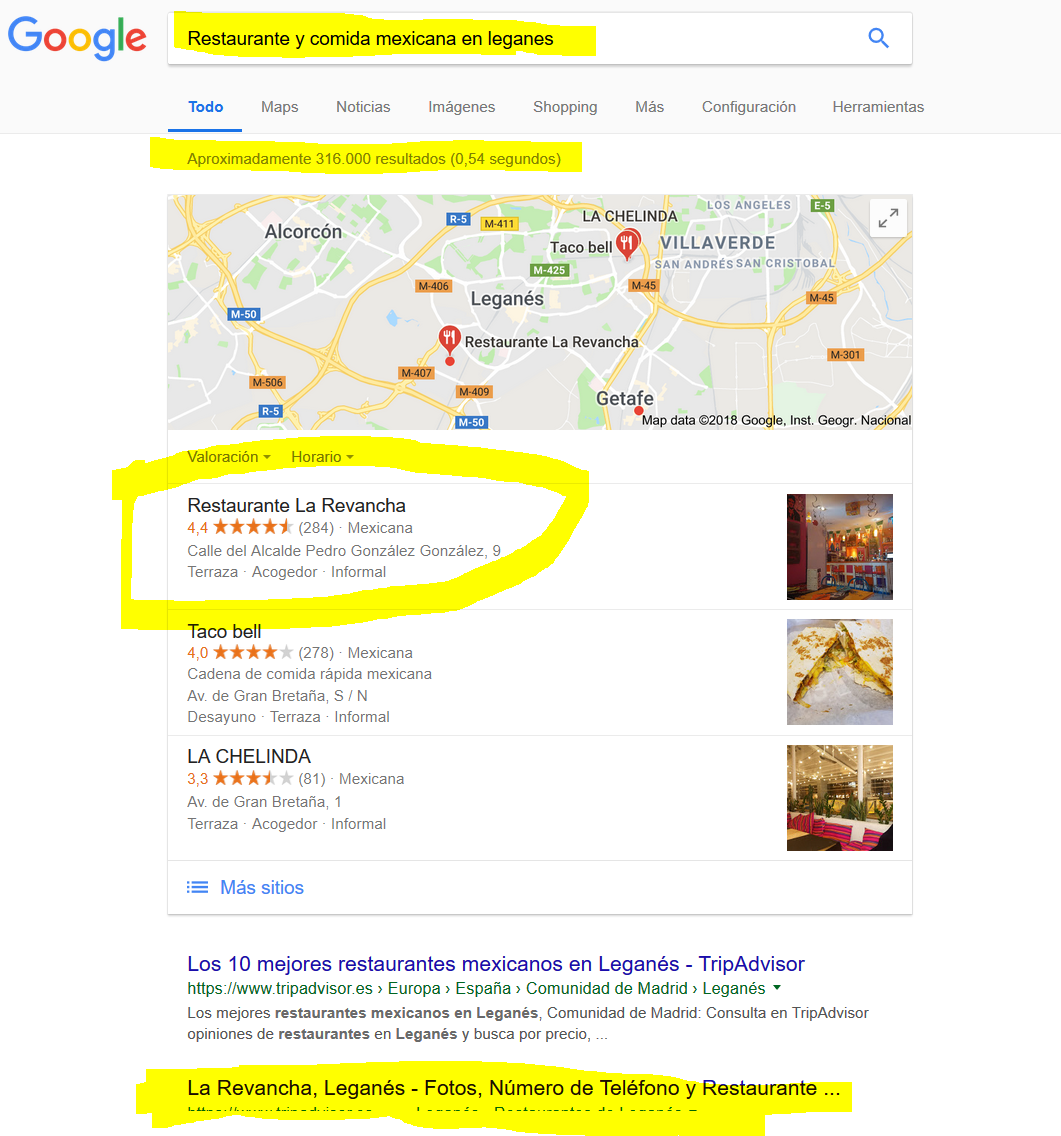Open the LA CHELINDA restaurant photo
Image resolution: width=1061 pixels, height=1136 pixels.
(840, 798)
